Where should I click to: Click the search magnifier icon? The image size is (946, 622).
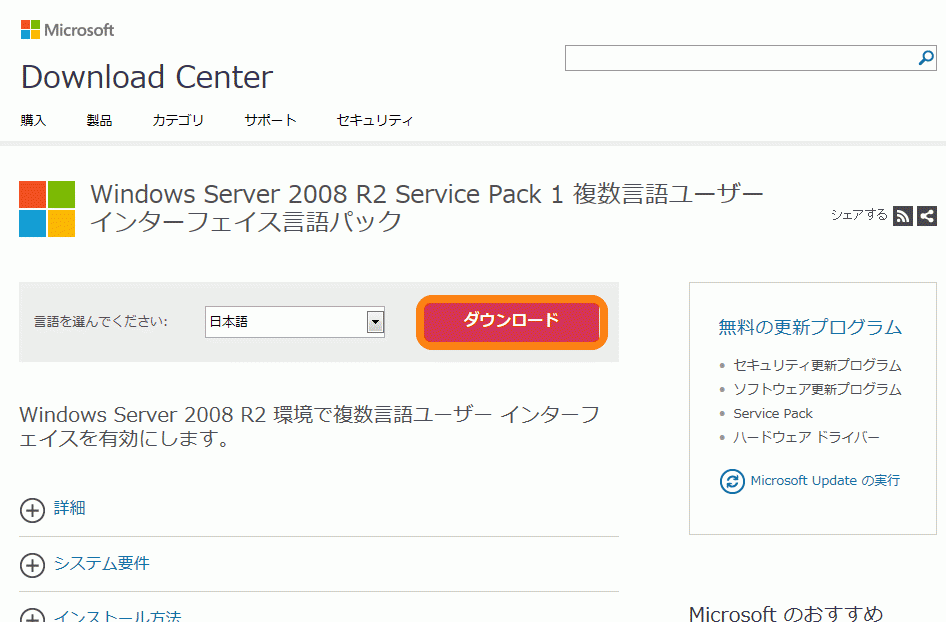pos(926,58)
